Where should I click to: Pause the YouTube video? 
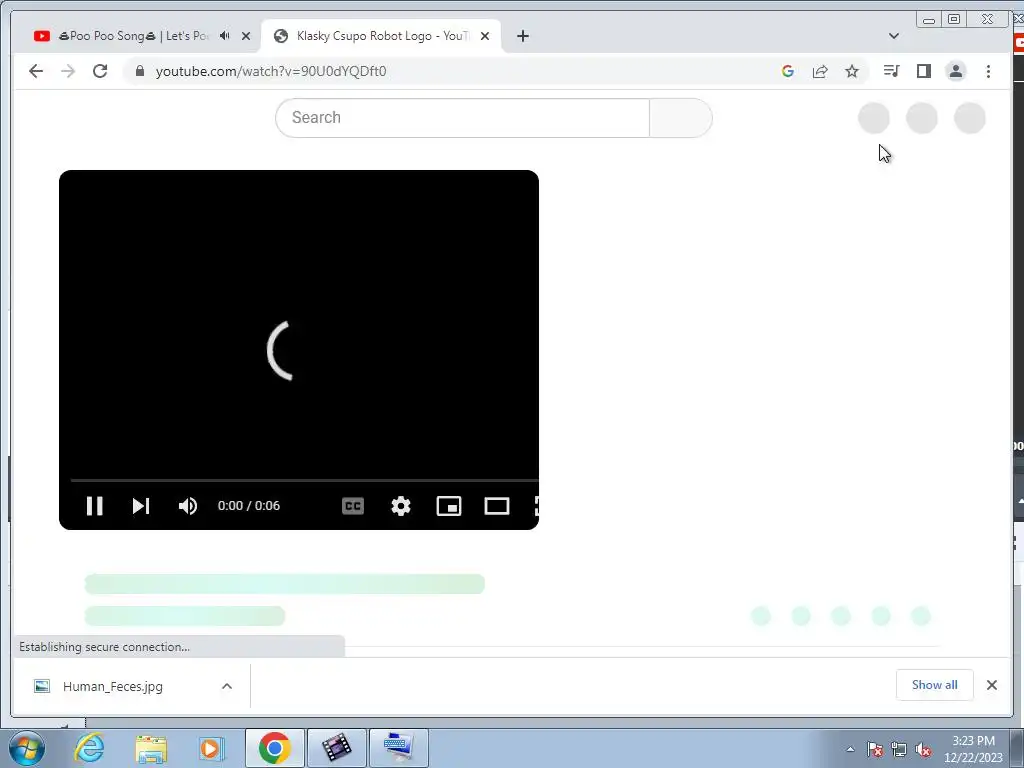click(x=95, y=506)
